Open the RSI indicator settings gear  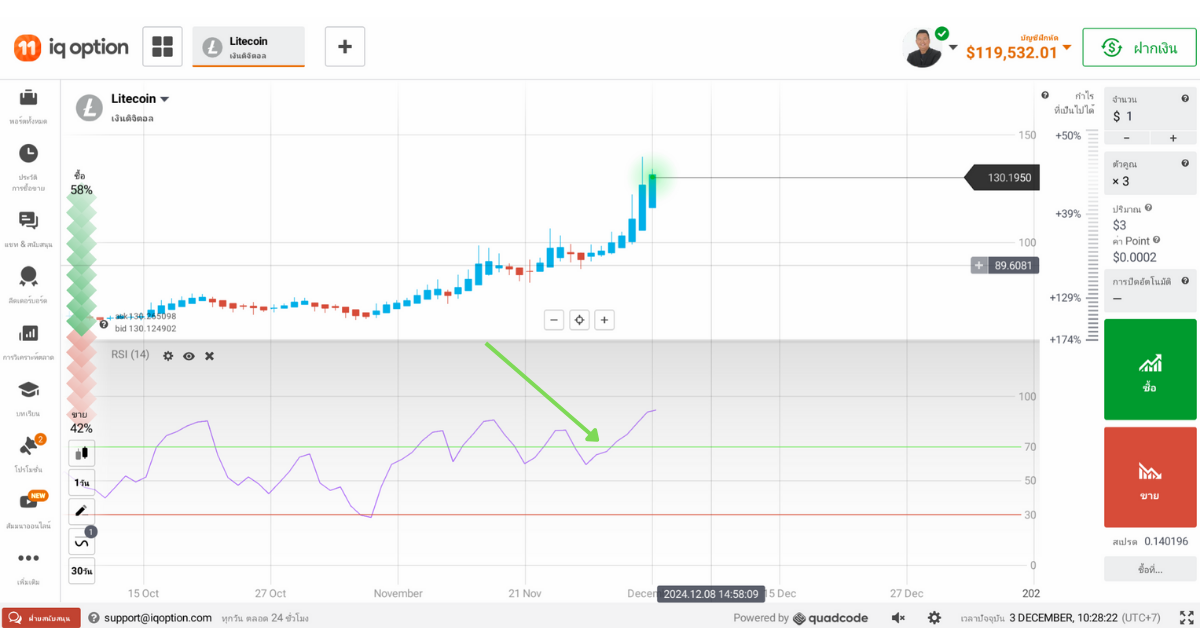tap(168, 356)
